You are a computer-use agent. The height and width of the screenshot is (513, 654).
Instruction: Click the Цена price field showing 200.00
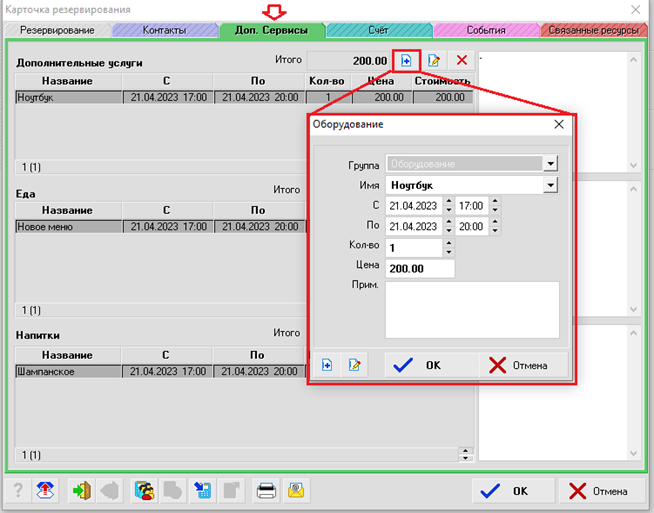pos(420,269)
